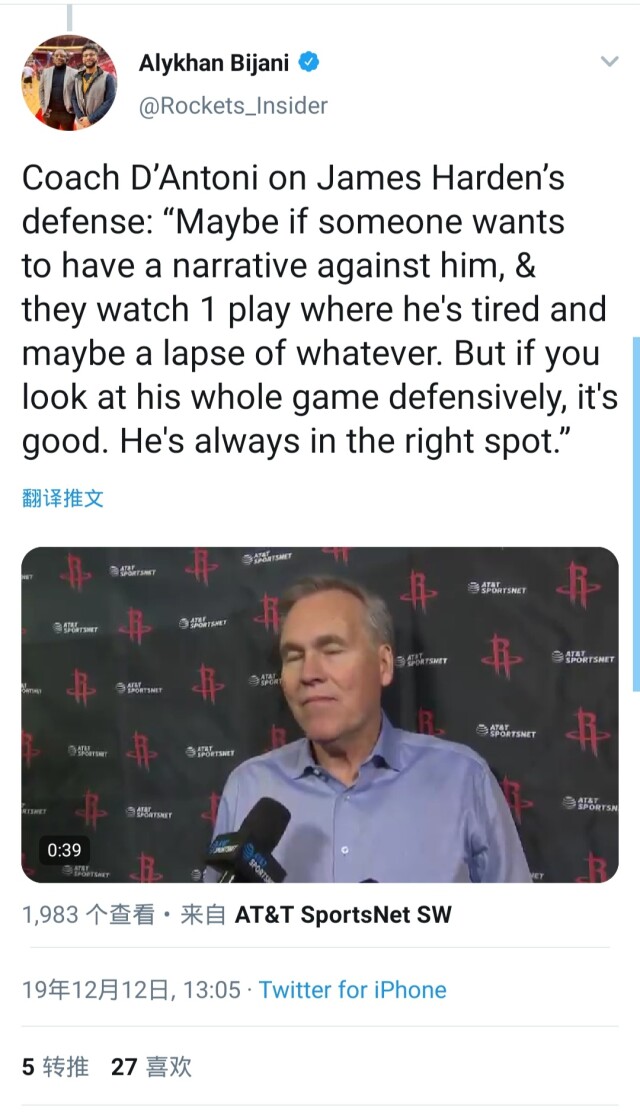This screenshot has width=640, height=1112.
Task: Click the thread connector line above avatar
Action: [x=70, y=17]
